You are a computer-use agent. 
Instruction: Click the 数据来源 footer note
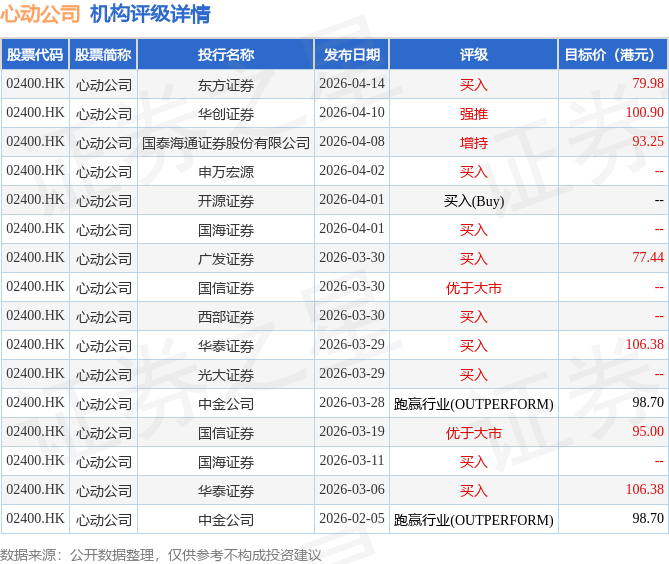160,555
